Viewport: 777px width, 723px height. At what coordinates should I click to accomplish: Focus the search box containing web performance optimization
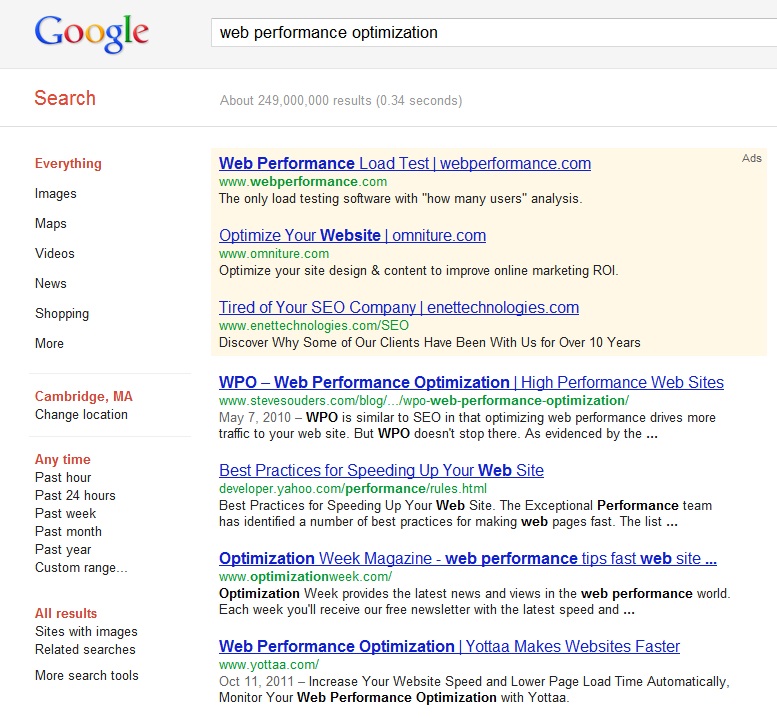[x=494, y=33]
